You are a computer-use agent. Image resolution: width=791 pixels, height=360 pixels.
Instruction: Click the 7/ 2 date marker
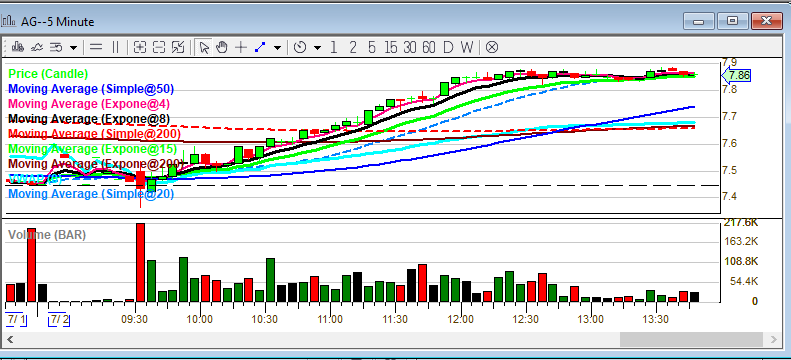tap(59, 319)
